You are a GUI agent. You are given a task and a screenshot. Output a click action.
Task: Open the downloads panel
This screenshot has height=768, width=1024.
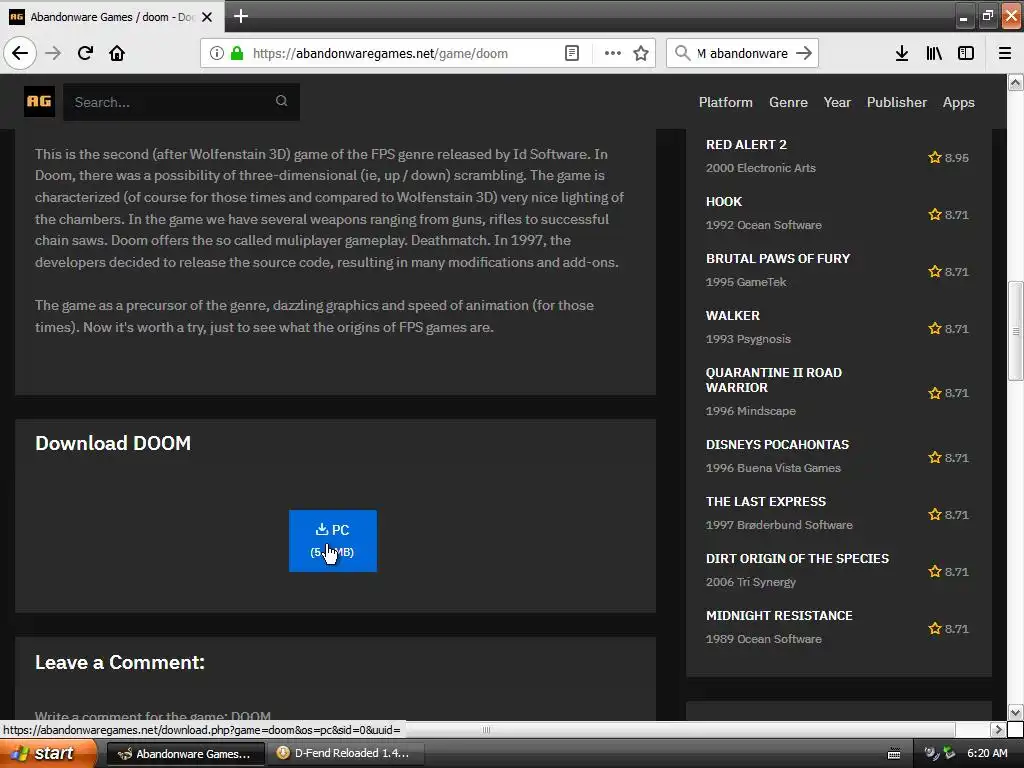coord(901,53)
